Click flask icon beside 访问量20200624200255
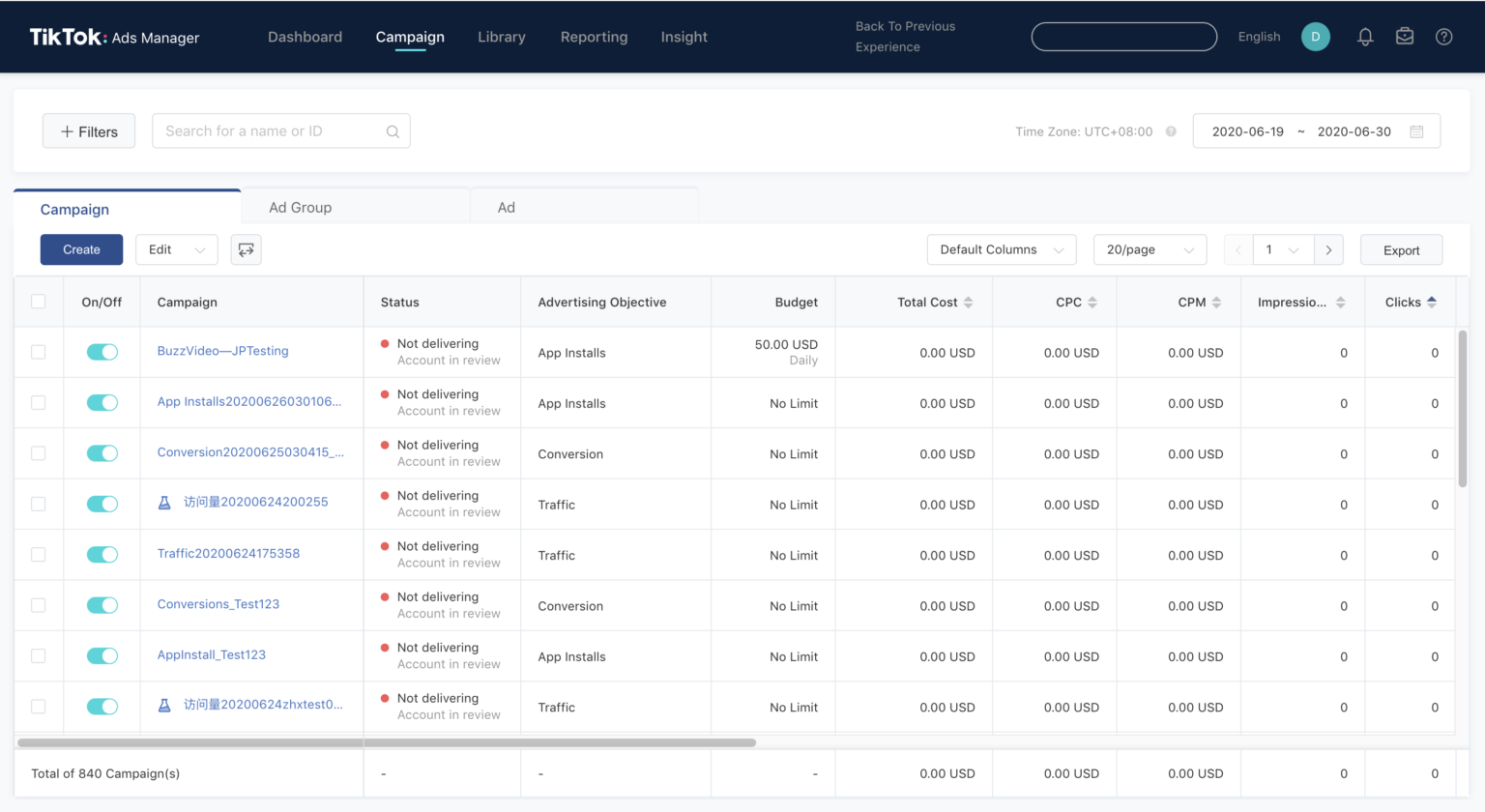Image resolution: width=1485 pixels, height=812 pixels. pos(164,503)
